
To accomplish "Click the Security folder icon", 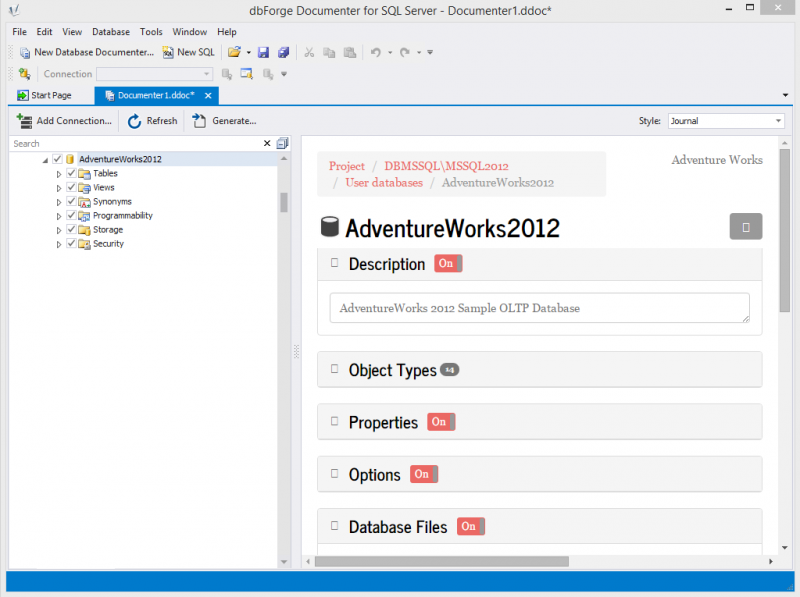I will point(84,244).
